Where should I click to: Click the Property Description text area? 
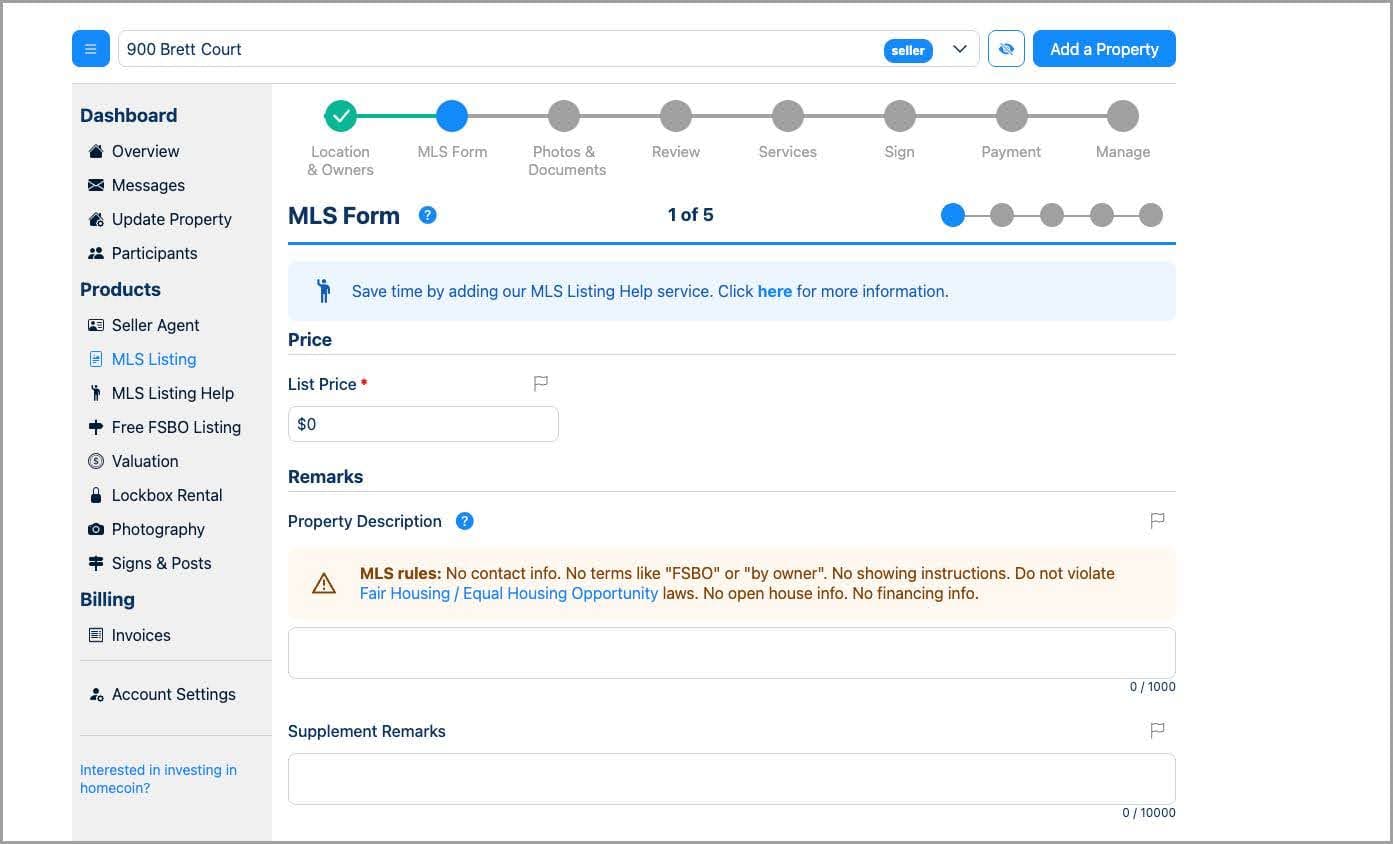(x=731, y=653)
